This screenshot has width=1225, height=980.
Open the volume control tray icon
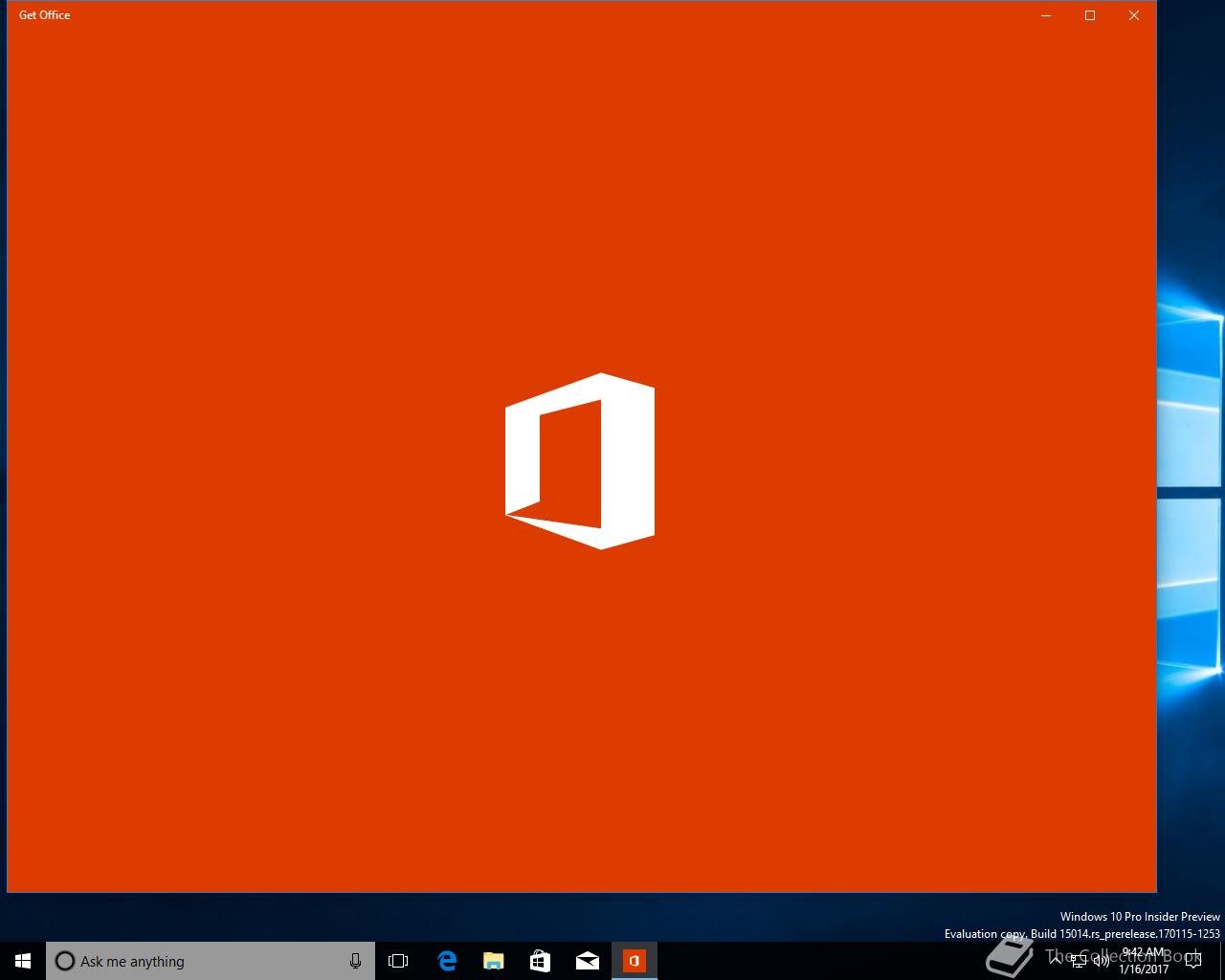[1102, 961]
